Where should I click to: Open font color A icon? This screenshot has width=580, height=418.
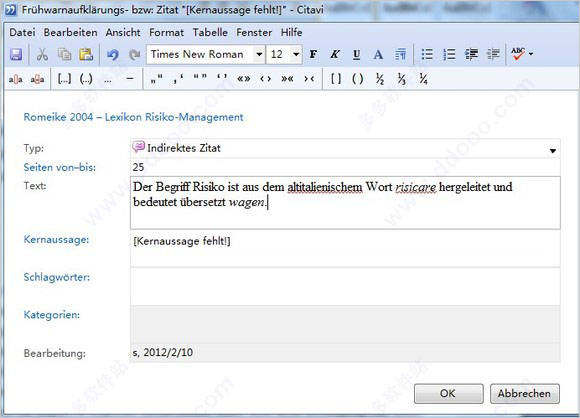378,54
